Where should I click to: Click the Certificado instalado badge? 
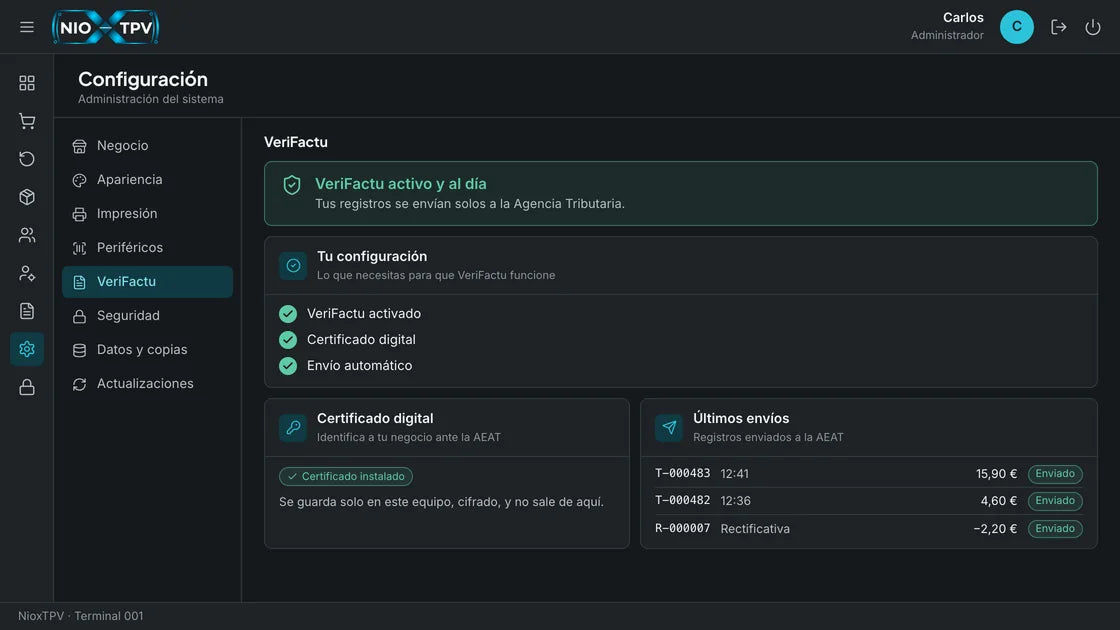(x=346, y=476)
